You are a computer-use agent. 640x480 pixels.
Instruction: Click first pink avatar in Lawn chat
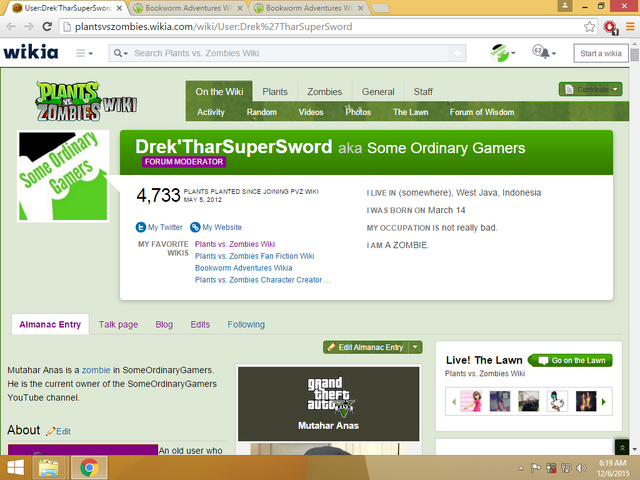(471, 401)
